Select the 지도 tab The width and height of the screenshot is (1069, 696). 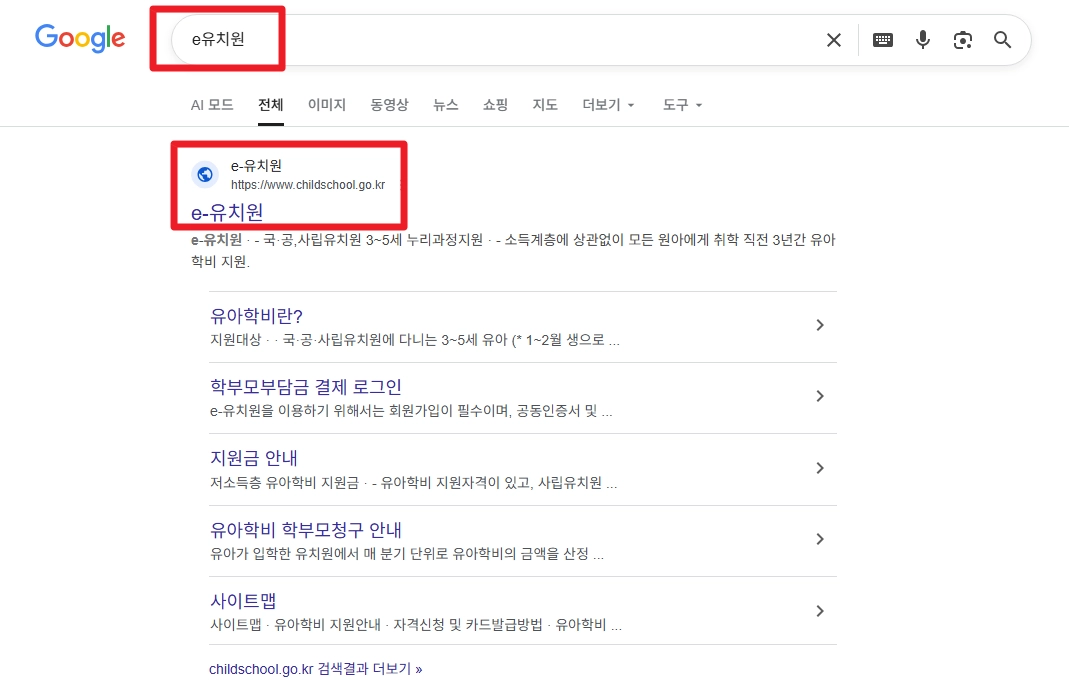click(545, 104)
